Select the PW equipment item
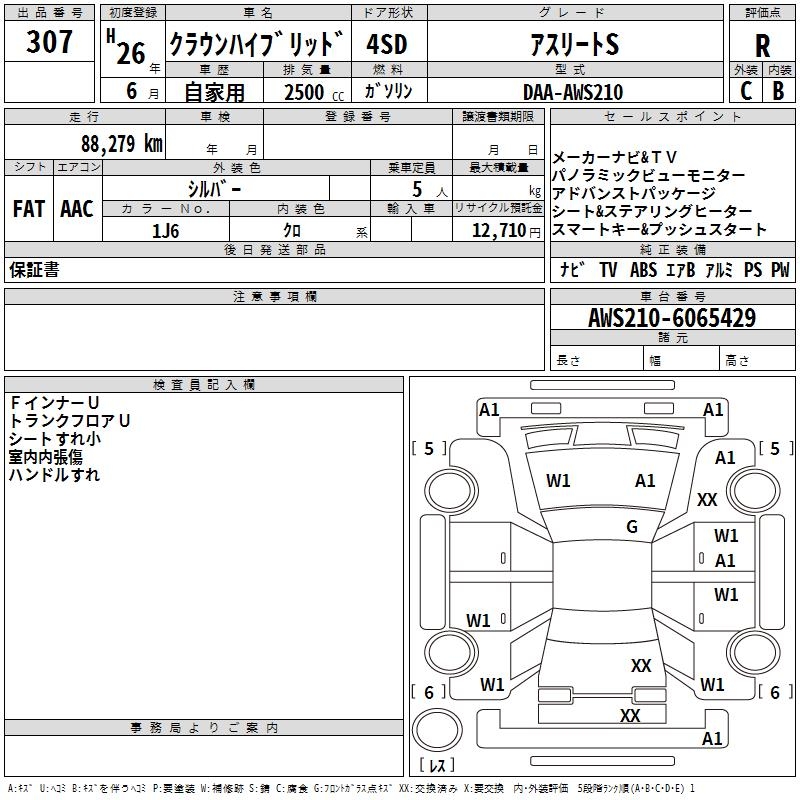 [780, 269]
